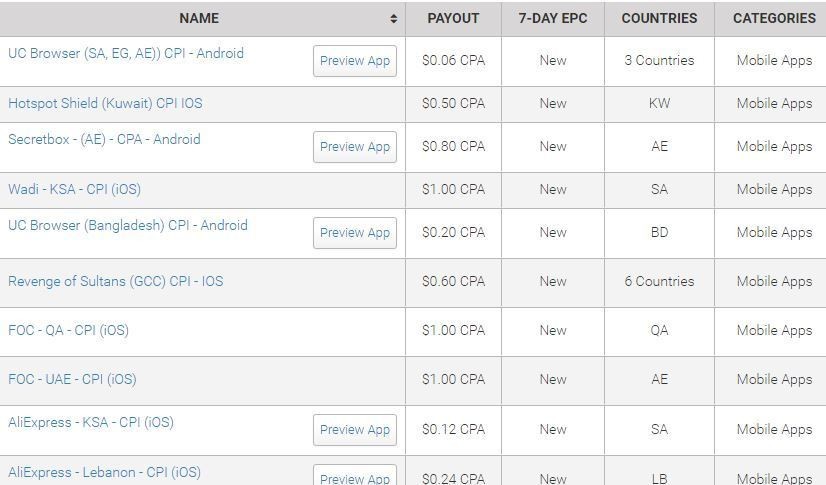The image size is (826, 485).
Task: Open UC Browser (Bangladesh) CPI offer
Action: (127, 225)
